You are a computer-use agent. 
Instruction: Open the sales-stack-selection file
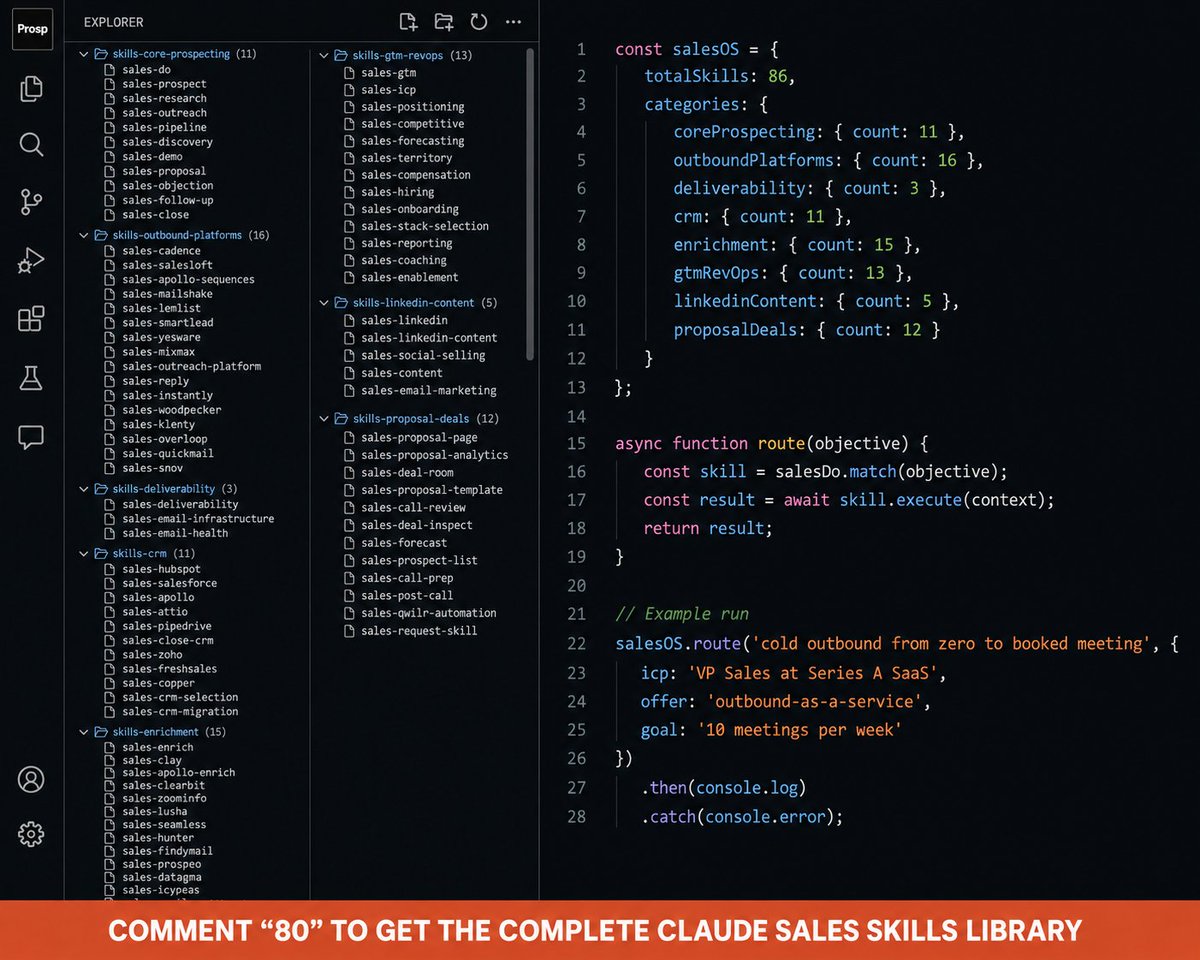(x=425, y=226)
